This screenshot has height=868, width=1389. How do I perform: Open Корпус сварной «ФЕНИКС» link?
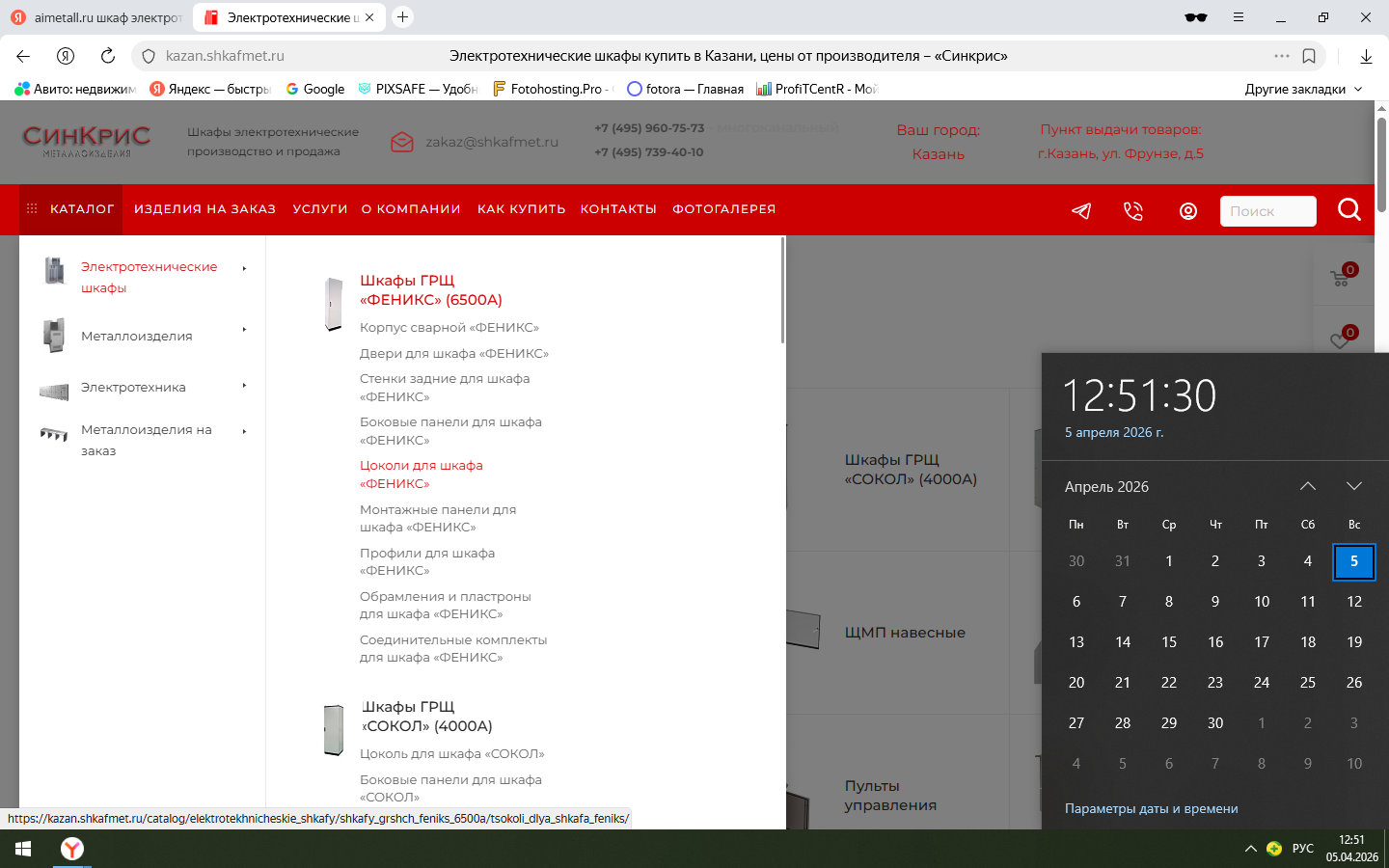(x=449, y=328)
